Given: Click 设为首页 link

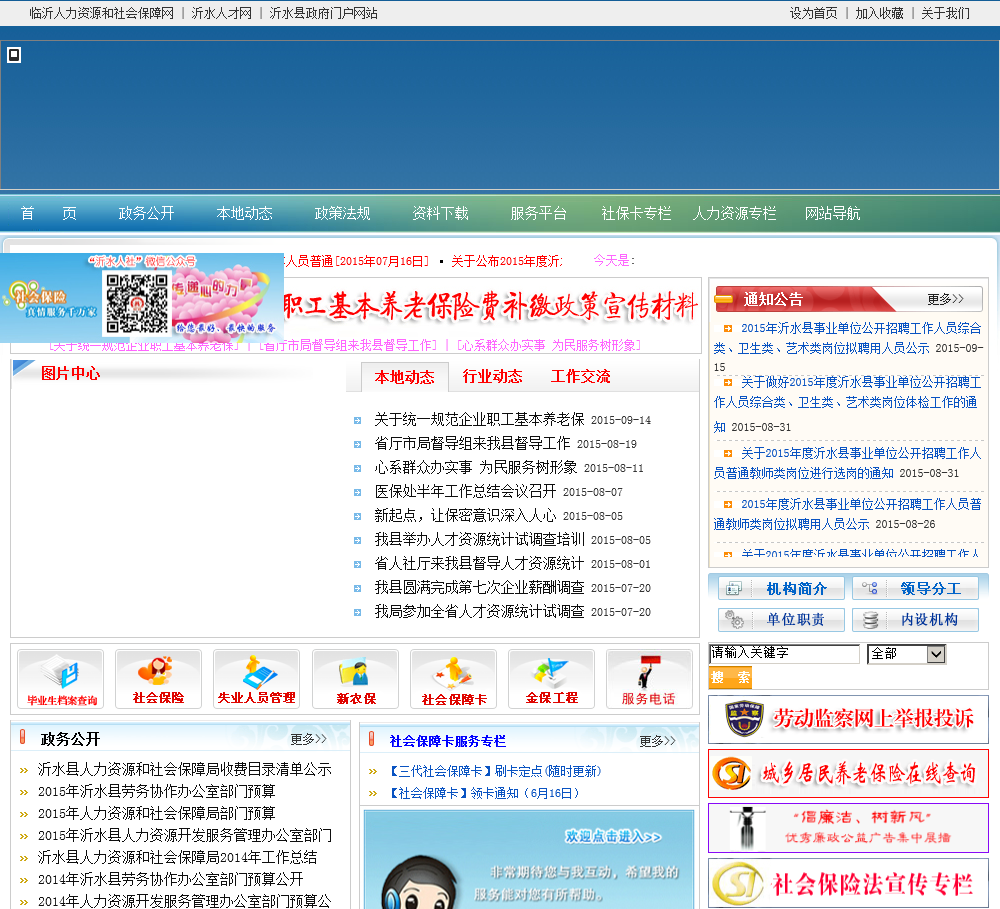Looking at the screenshot, I should (x=813, y=13).
